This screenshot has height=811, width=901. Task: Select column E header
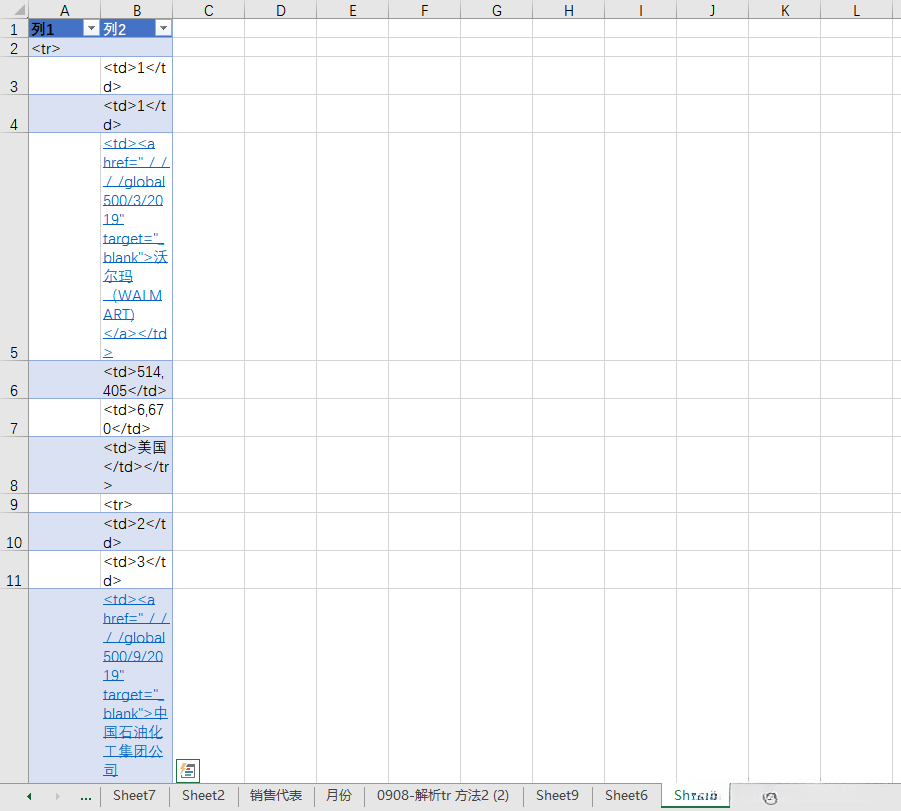[x=353, y=10]
